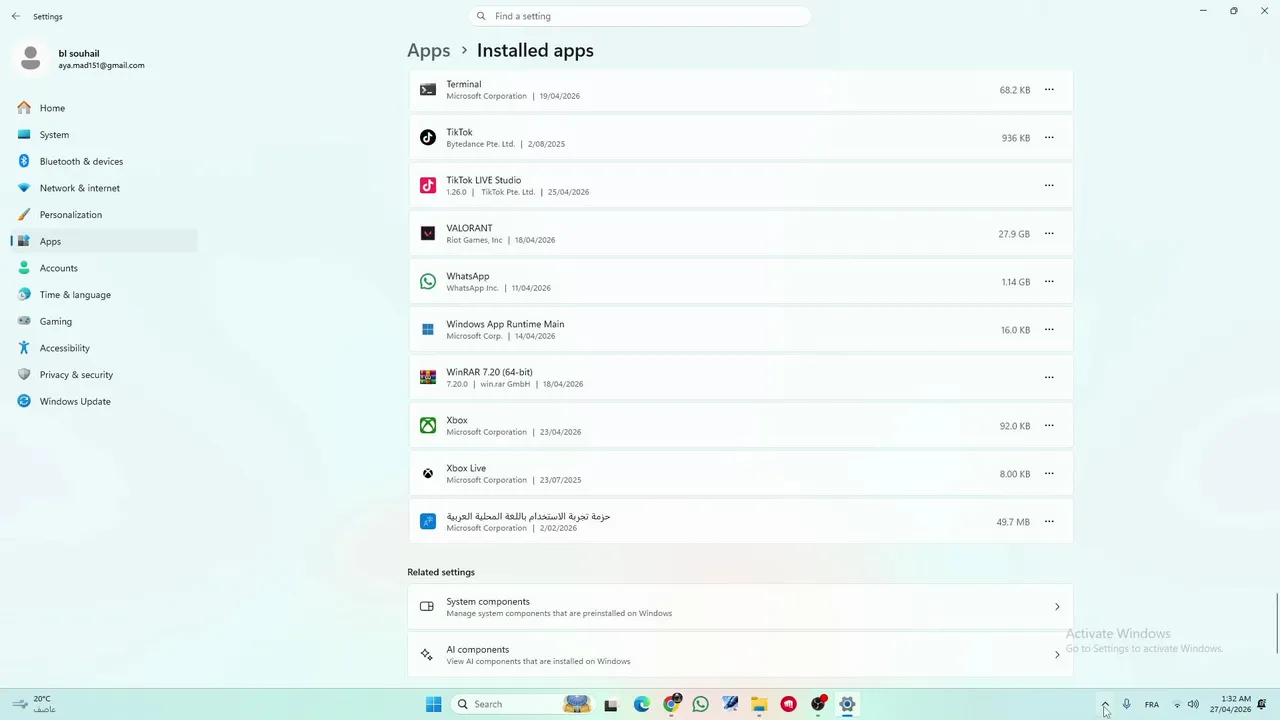
Task: Open options menu for Xbox Live
Action: pyautogui.click(x=1049, y=474)
